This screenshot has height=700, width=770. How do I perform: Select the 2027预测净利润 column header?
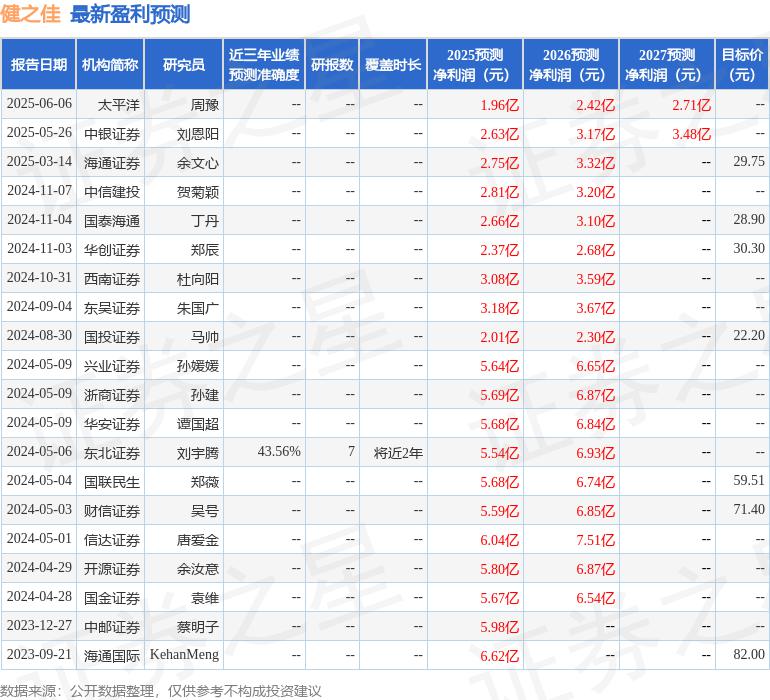coord(667,64)
